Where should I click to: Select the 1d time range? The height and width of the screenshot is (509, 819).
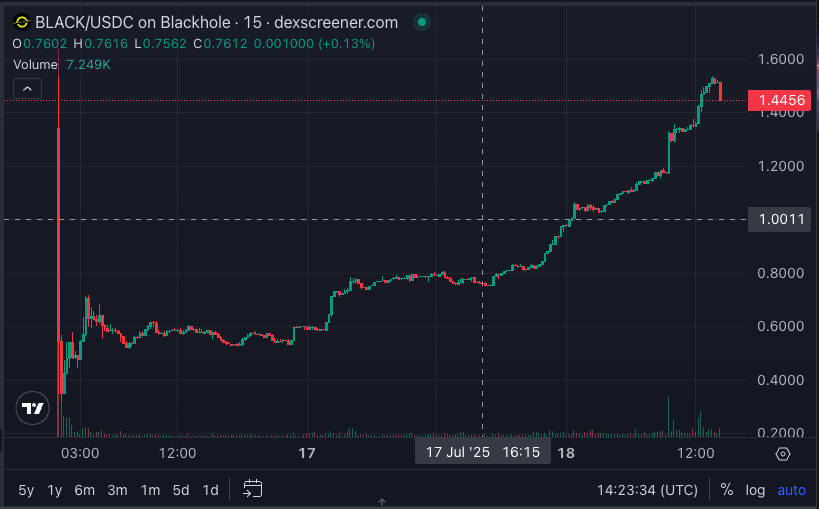click(210, 490)
